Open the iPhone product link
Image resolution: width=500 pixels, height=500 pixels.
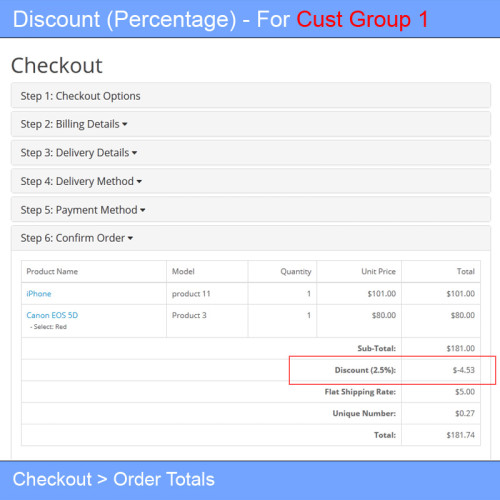click(39, 294)
